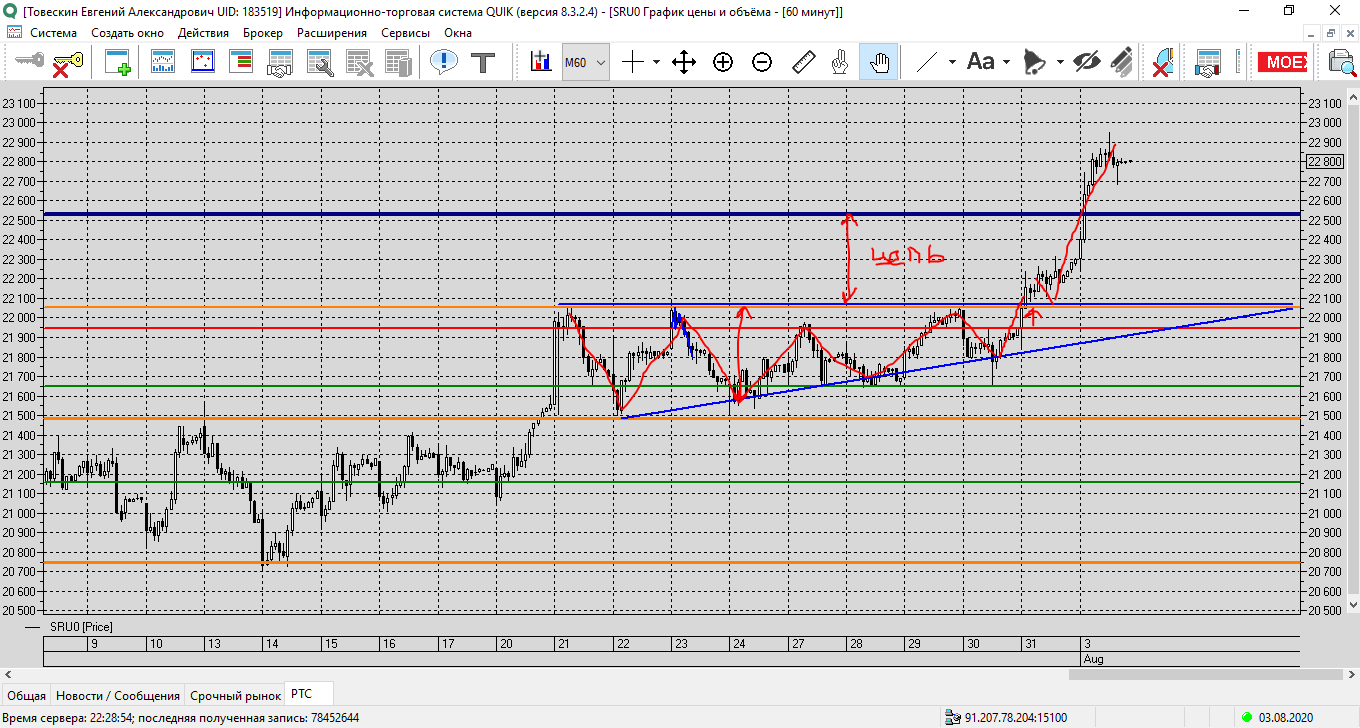Click the create new window icon
This screenshot has width=1360, height=728.
point(118,62)
